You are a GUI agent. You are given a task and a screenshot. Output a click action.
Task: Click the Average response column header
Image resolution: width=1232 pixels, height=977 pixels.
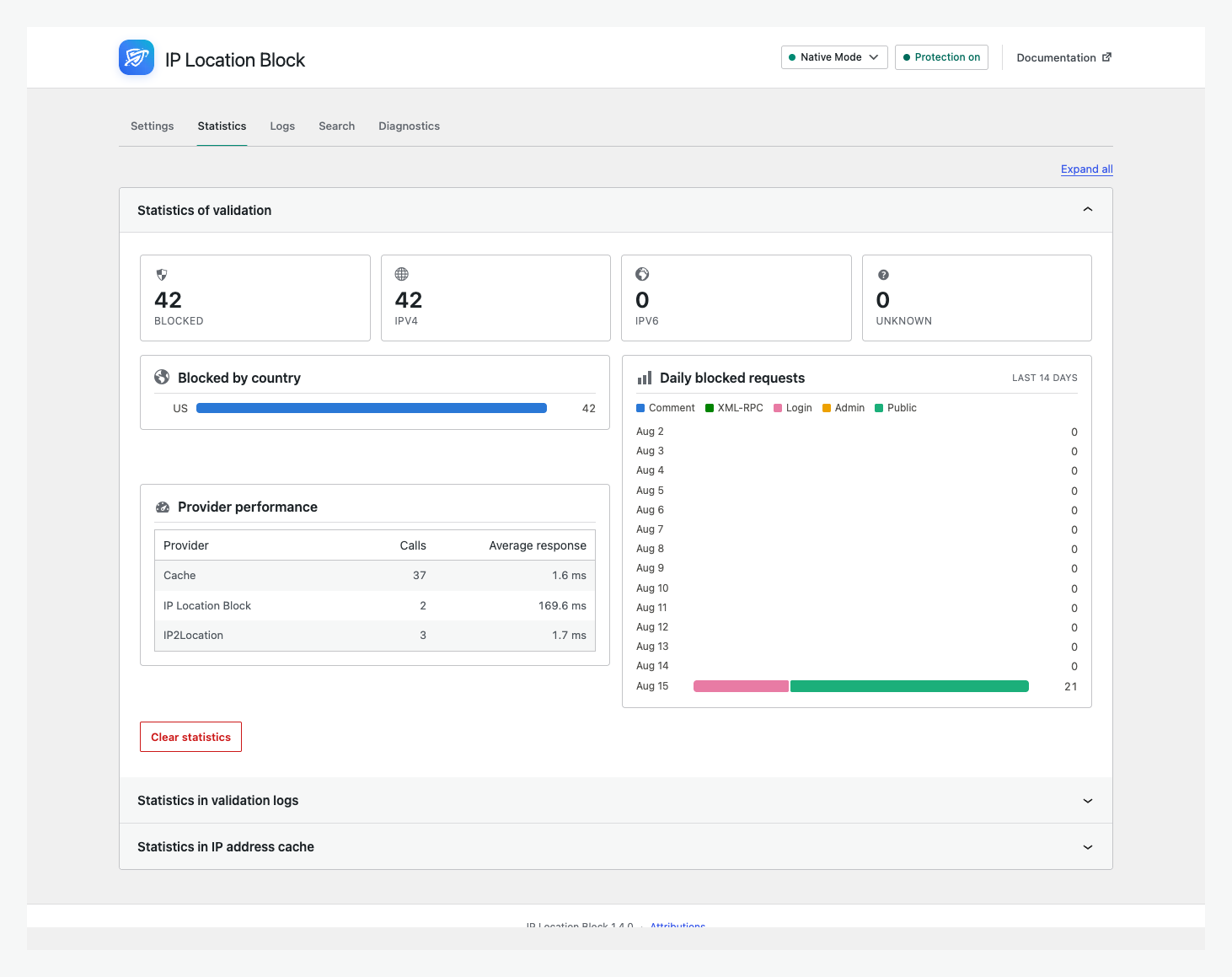click(538, 545)
